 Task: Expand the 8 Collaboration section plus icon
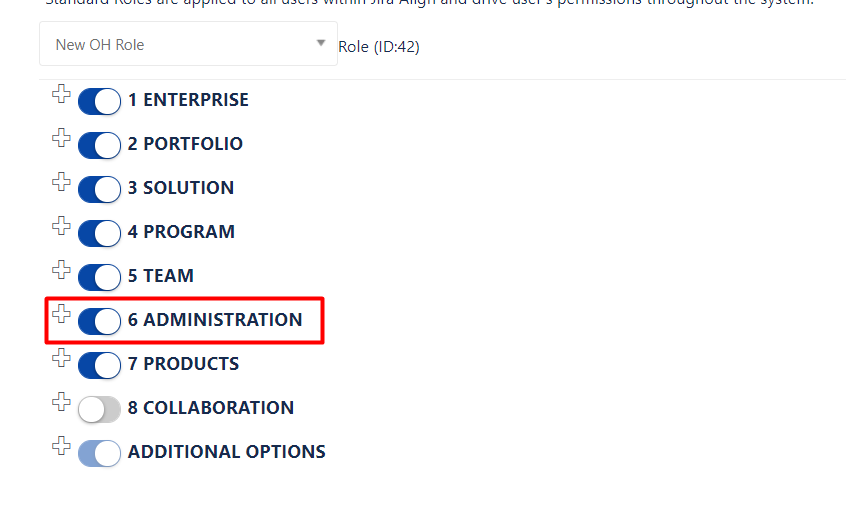coord(61,402)
